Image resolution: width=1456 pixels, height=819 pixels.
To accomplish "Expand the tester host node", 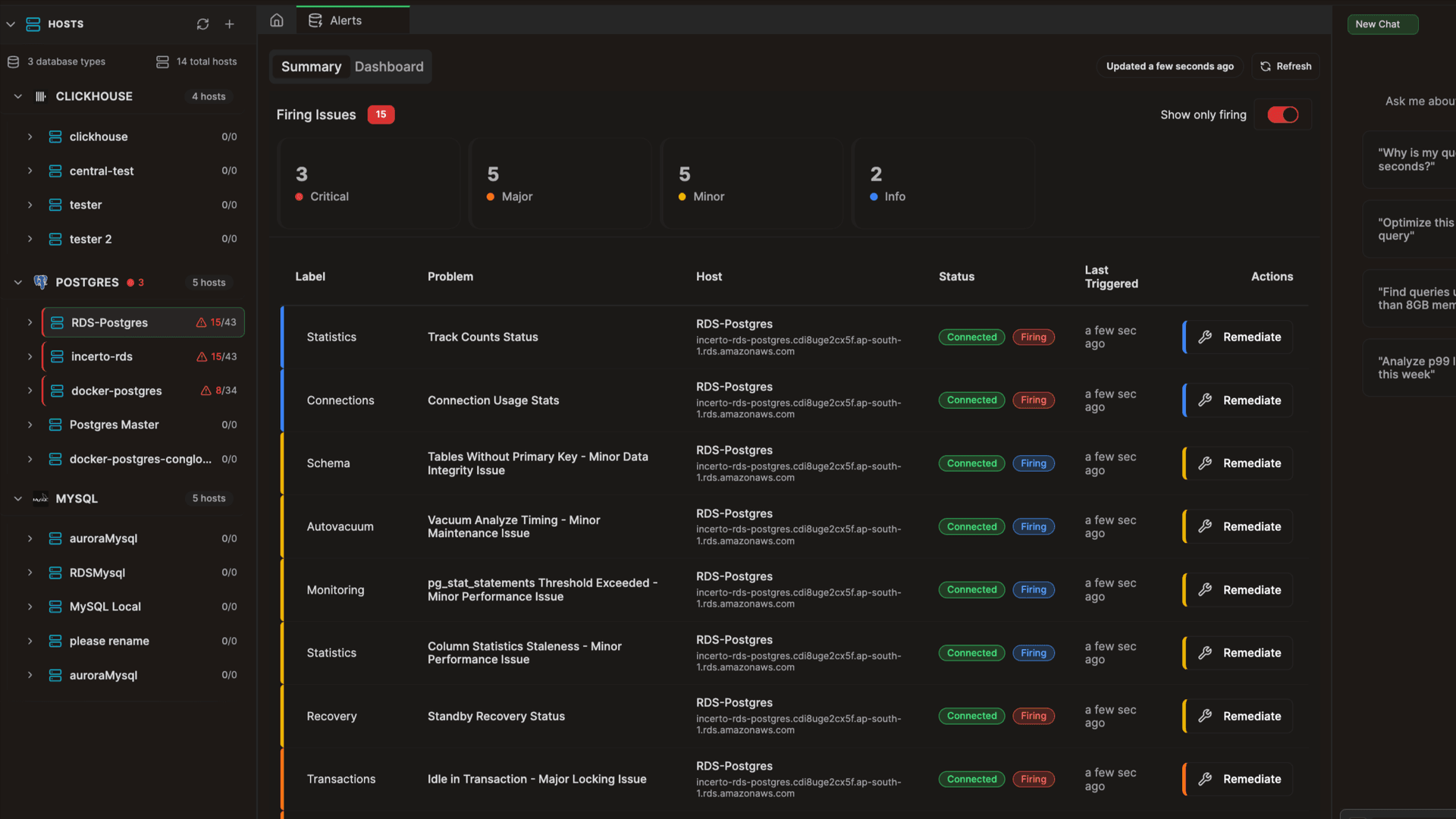I will click(30, 205).
